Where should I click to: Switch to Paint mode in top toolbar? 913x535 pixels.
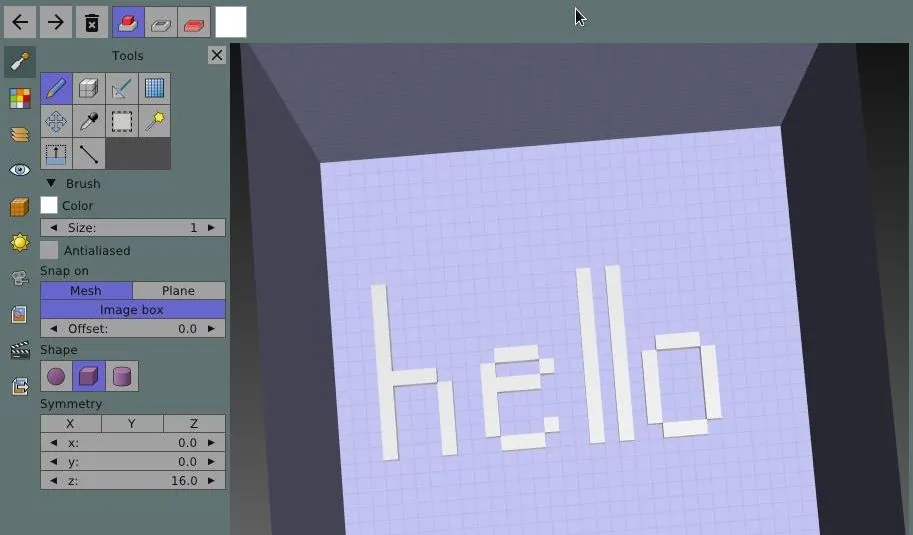tap(195, 22)
